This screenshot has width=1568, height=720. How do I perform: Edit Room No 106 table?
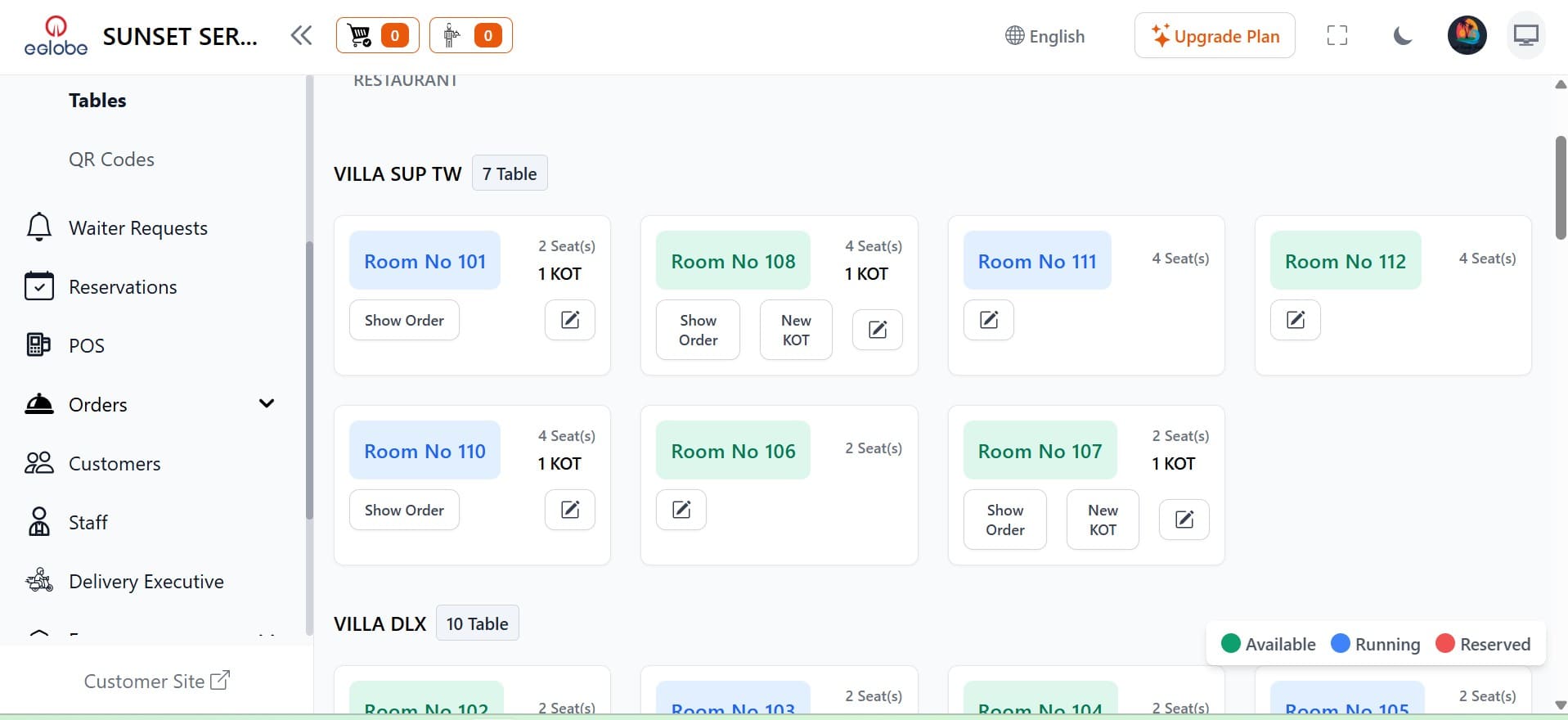681,510
